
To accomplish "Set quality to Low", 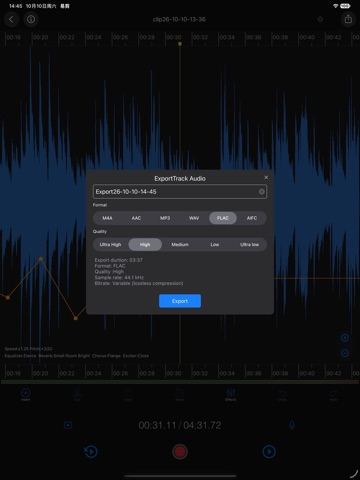I will pos(215,244).
